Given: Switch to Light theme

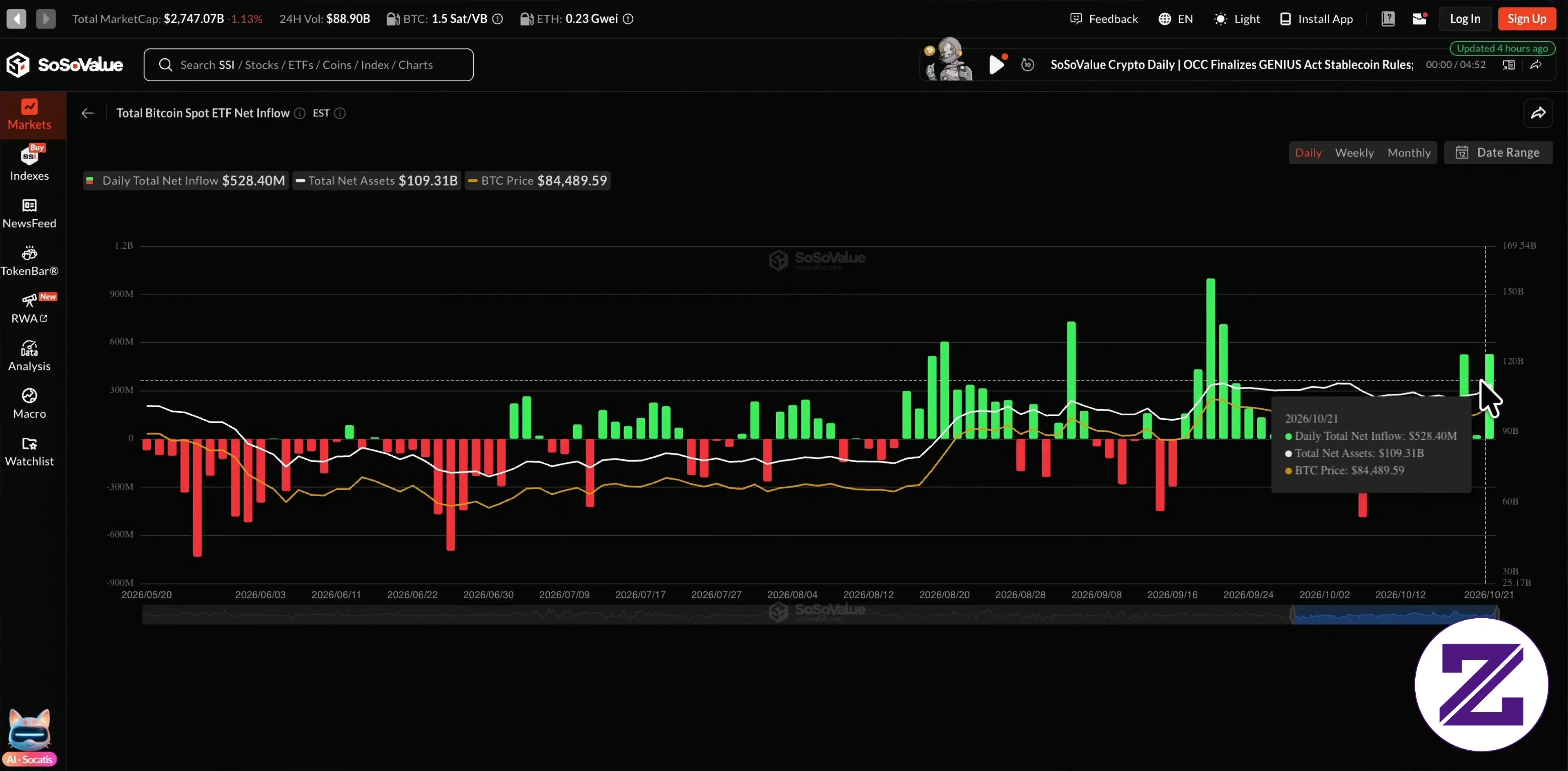Looking at the screenshot, I should (x=1237, y=19).
